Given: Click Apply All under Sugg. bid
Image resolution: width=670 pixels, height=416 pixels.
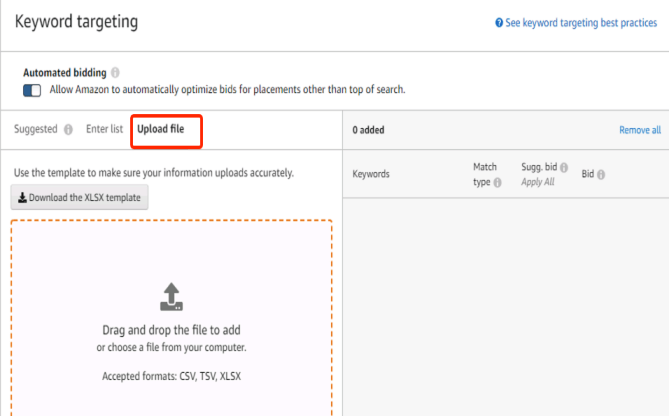Looking at the screenshot, I should pos(538,182).
